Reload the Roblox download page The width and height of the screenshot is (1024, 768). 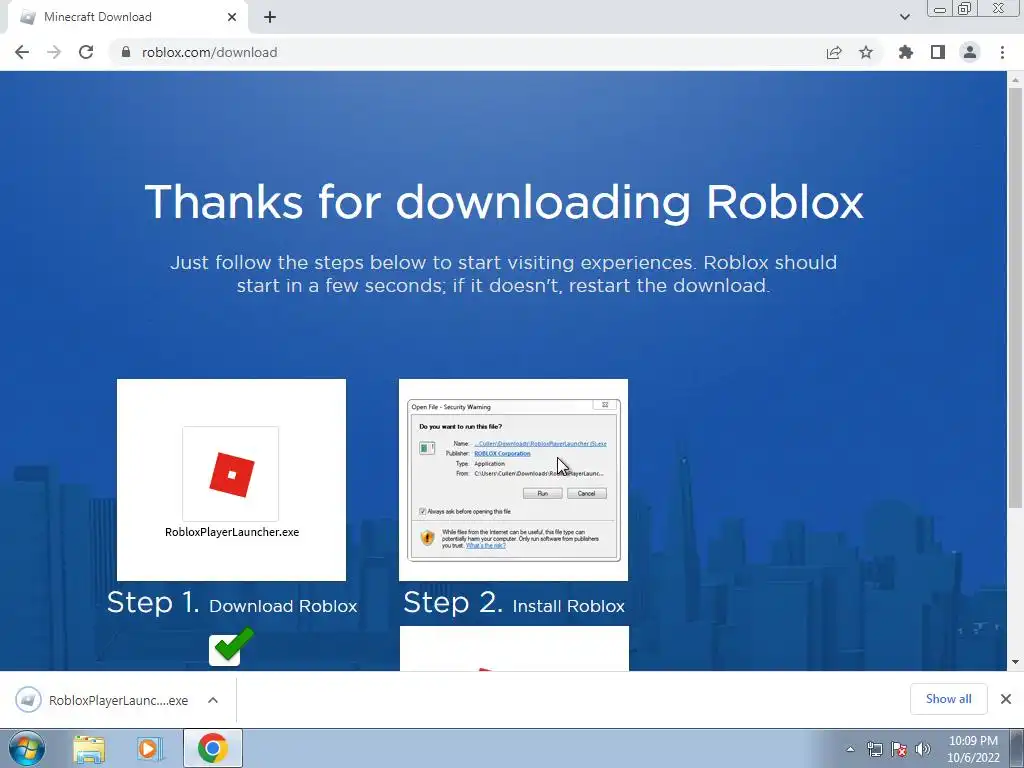86,52
